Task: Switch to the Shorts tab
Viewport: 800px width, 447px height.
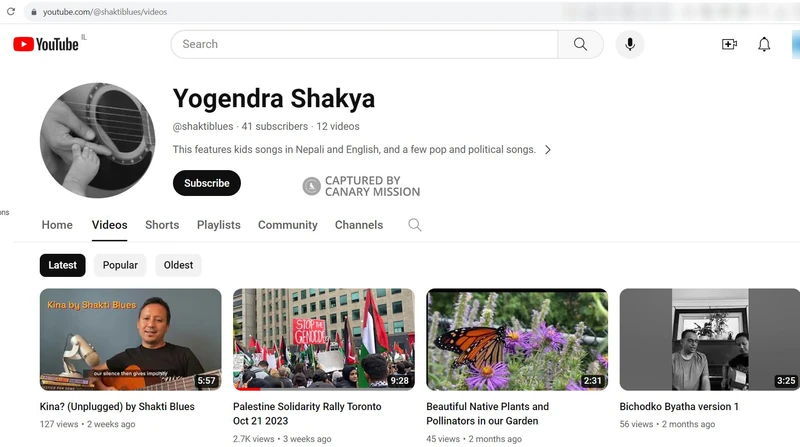Action: point(162,225)
